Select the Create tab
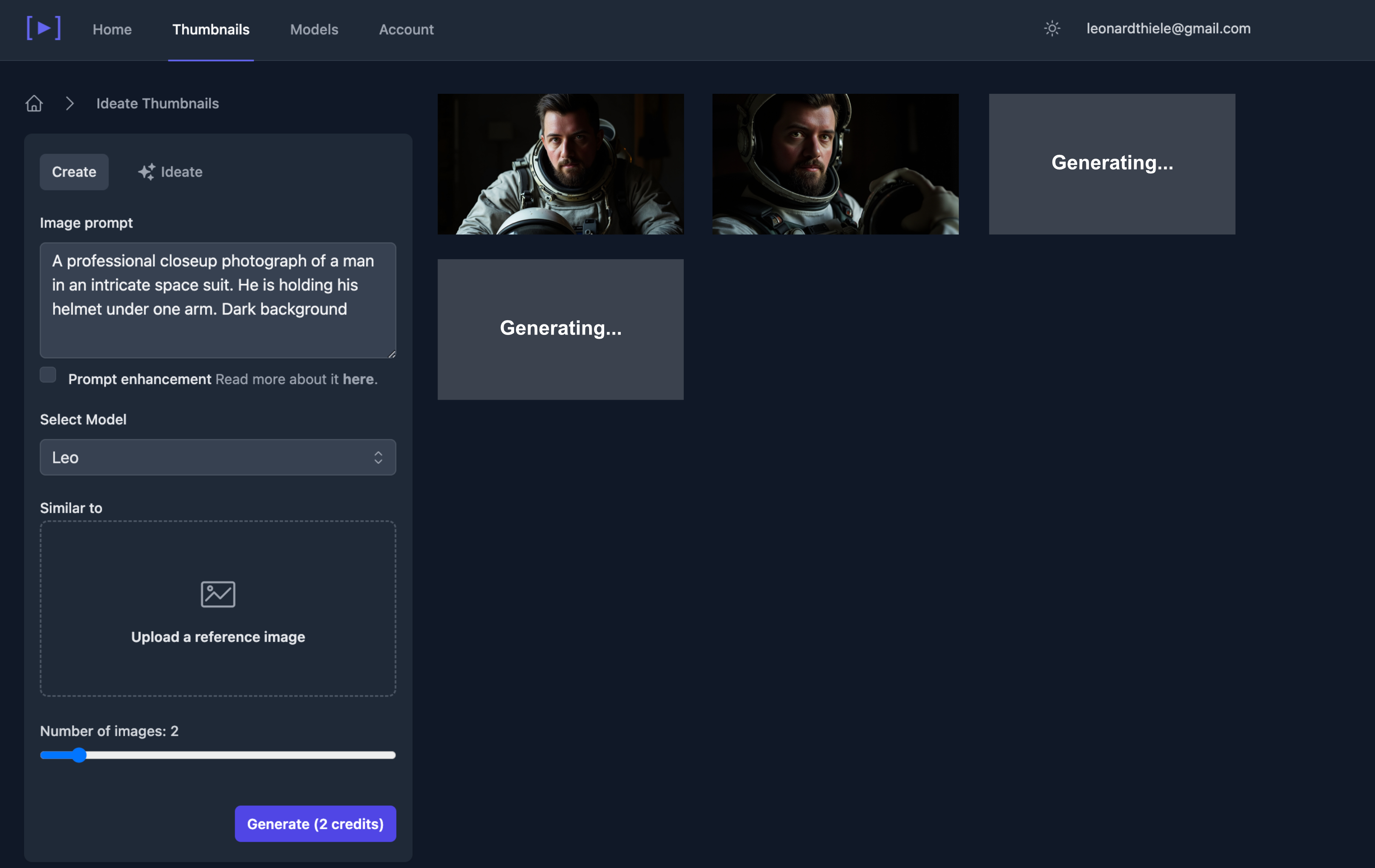Screen dimensions: 1375x868 click(74, 172)
